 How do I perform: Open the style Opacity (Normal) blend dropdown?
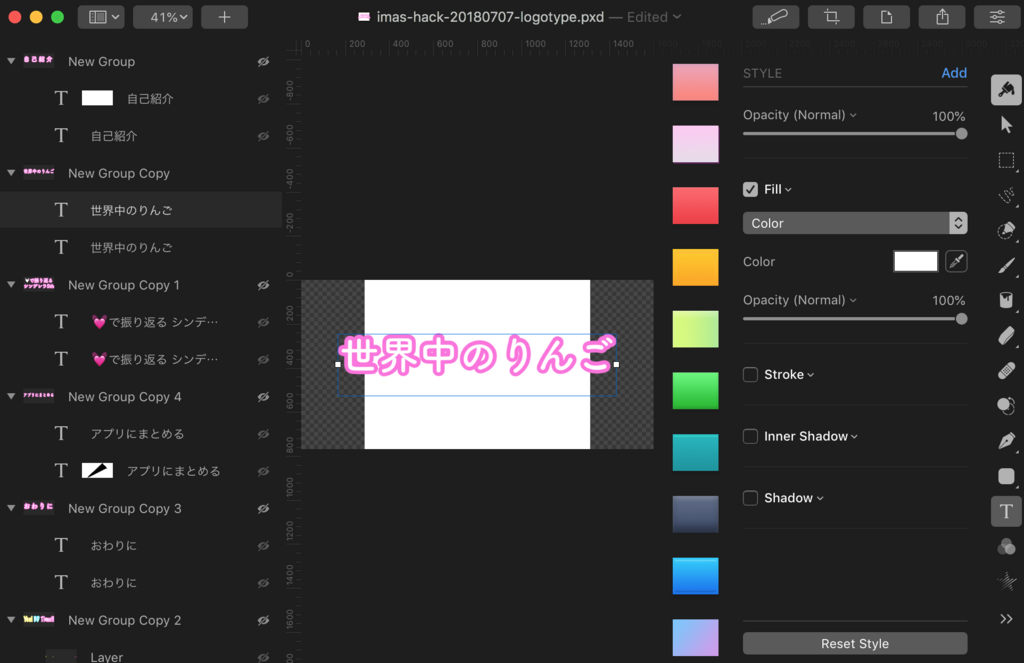tap(799, 115)
